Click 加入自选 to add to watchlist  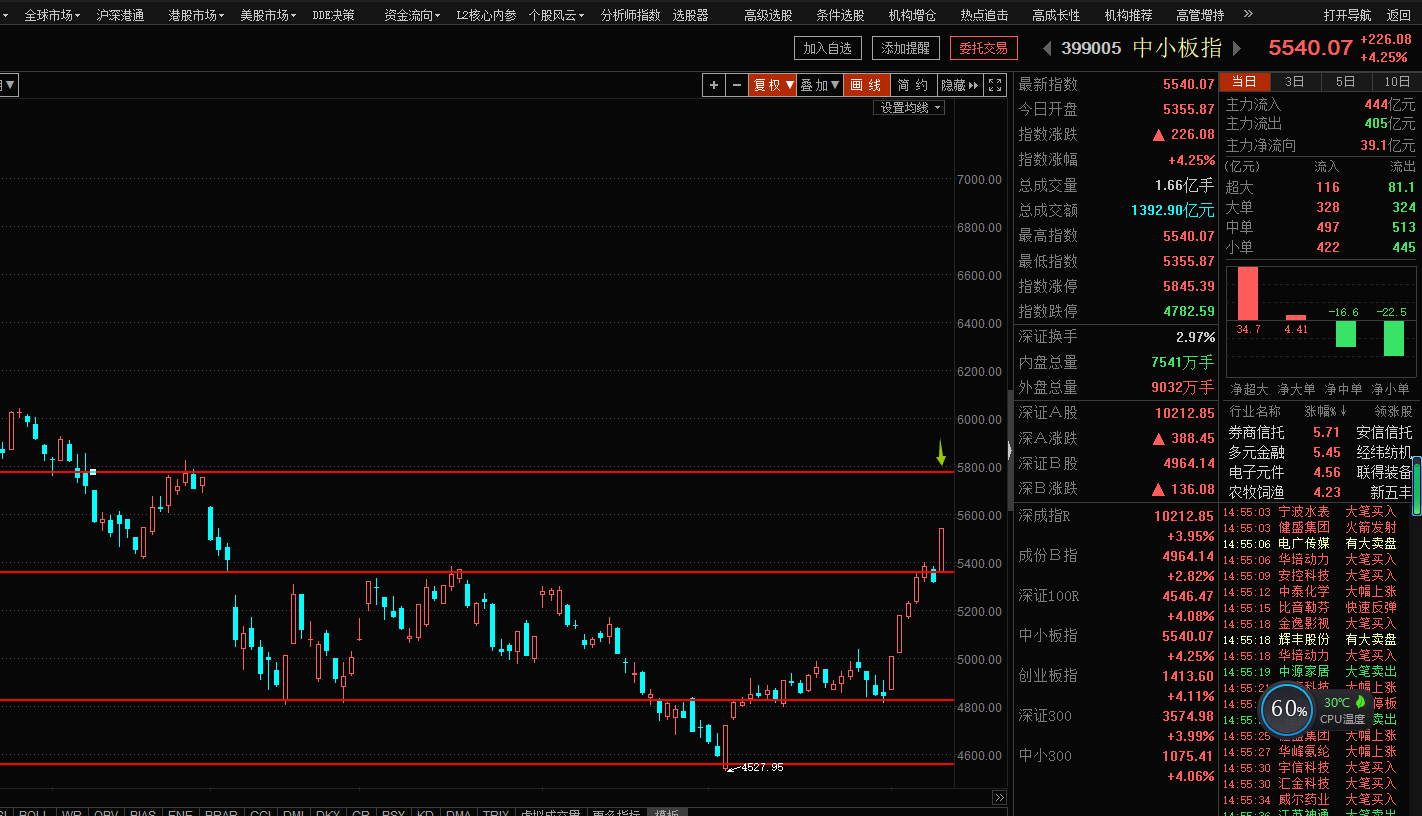[828, 48]
